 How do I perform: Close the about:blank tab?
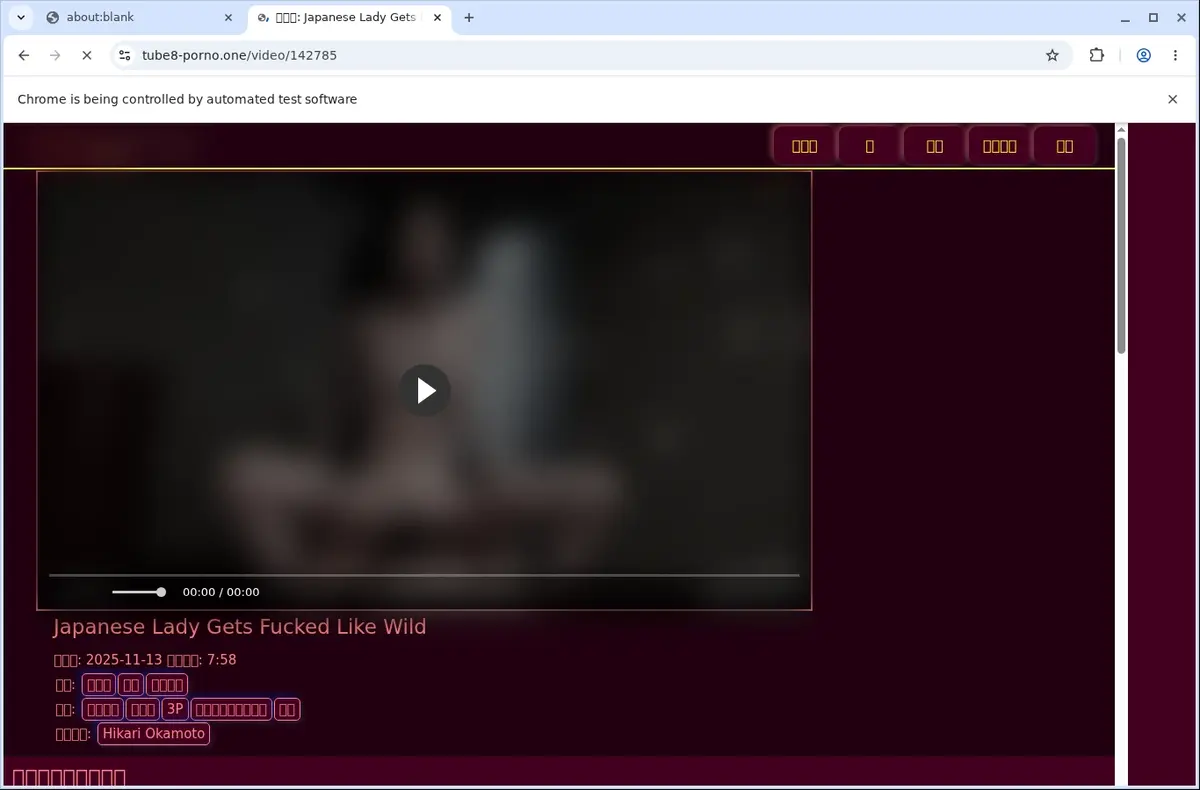pos(228,17)
